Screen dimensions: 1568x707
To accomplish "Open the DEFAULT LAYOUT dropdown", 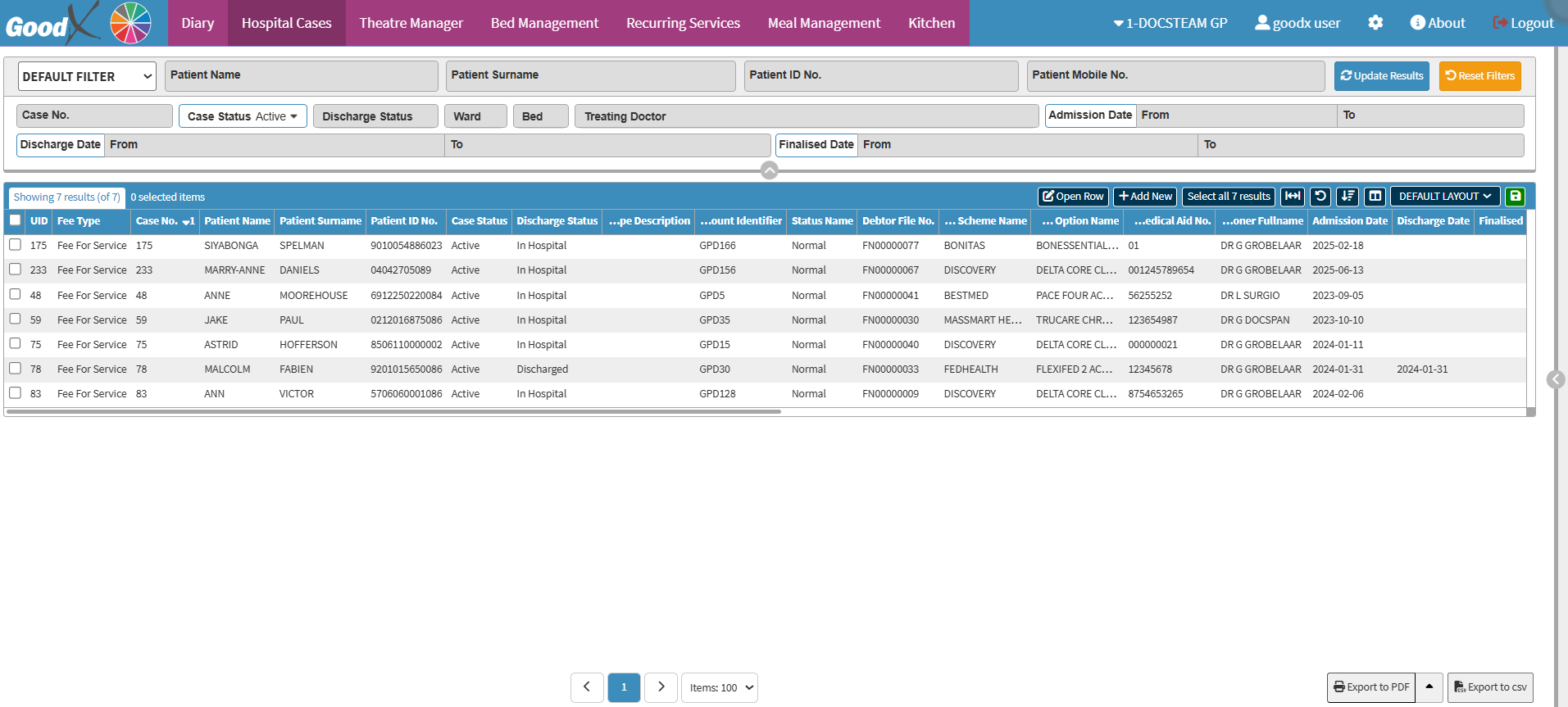I will point(1444,197).
